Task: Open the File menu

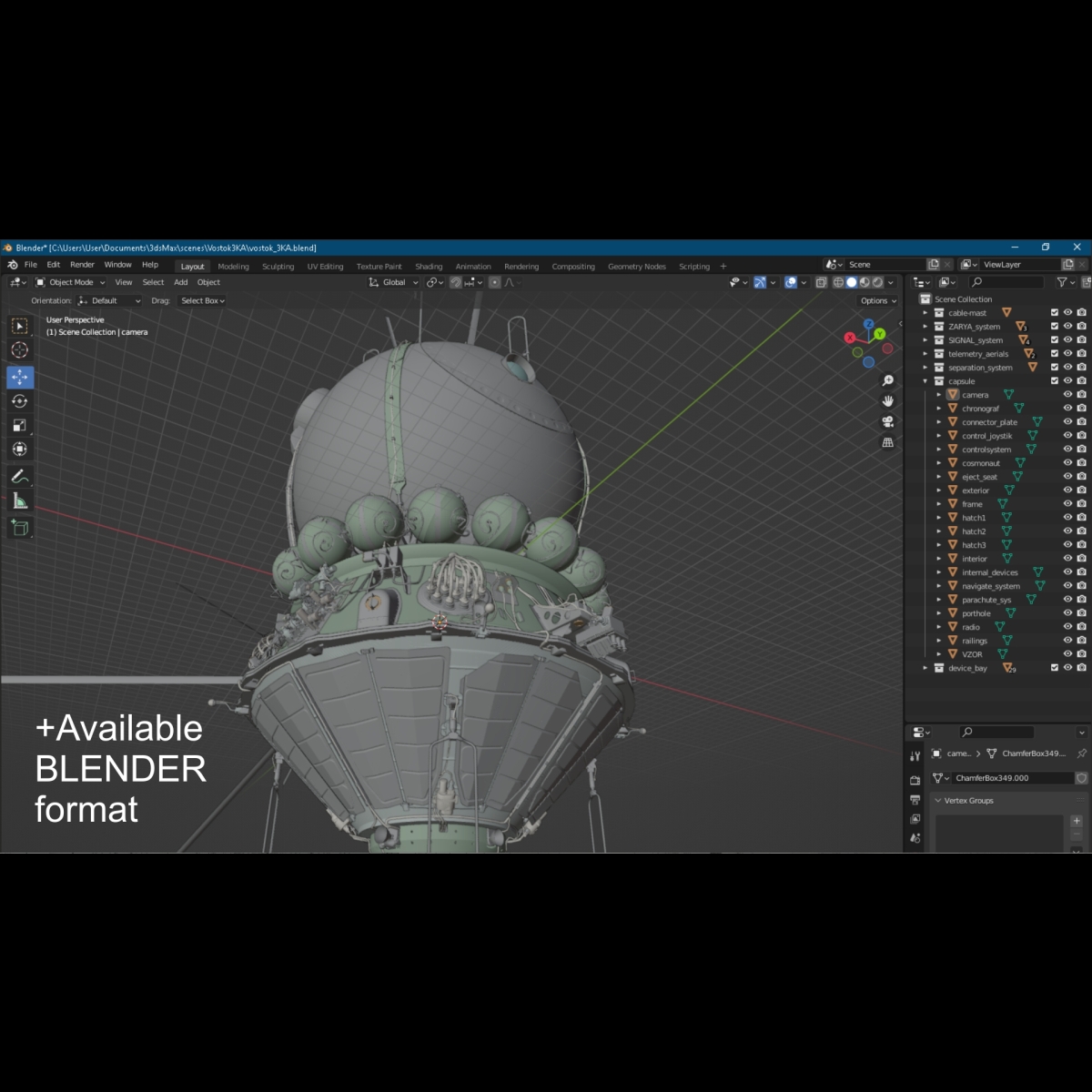Action: [x=31, y=265]
